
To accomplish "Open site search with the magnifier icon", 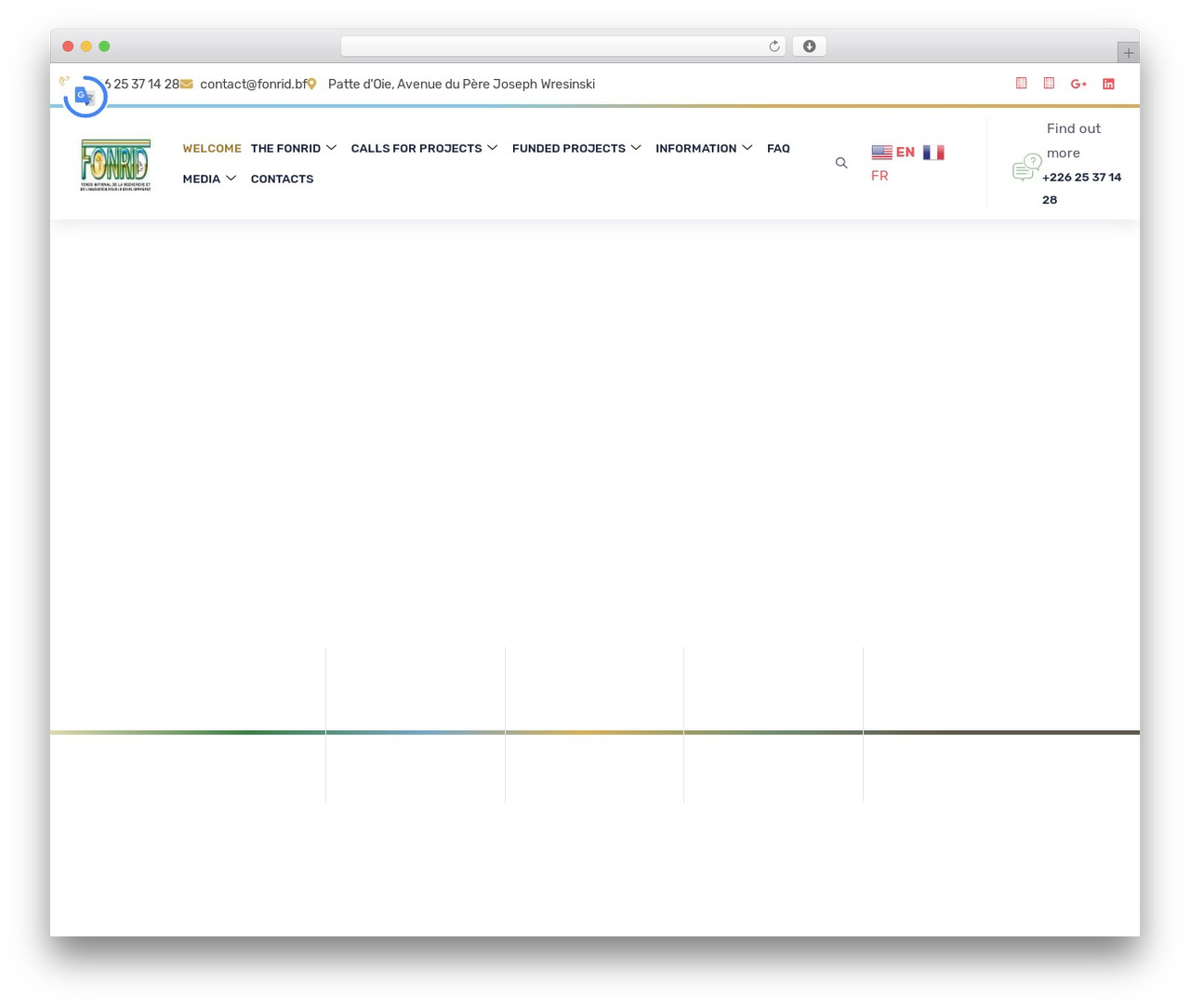I will (x=841, y=163).
